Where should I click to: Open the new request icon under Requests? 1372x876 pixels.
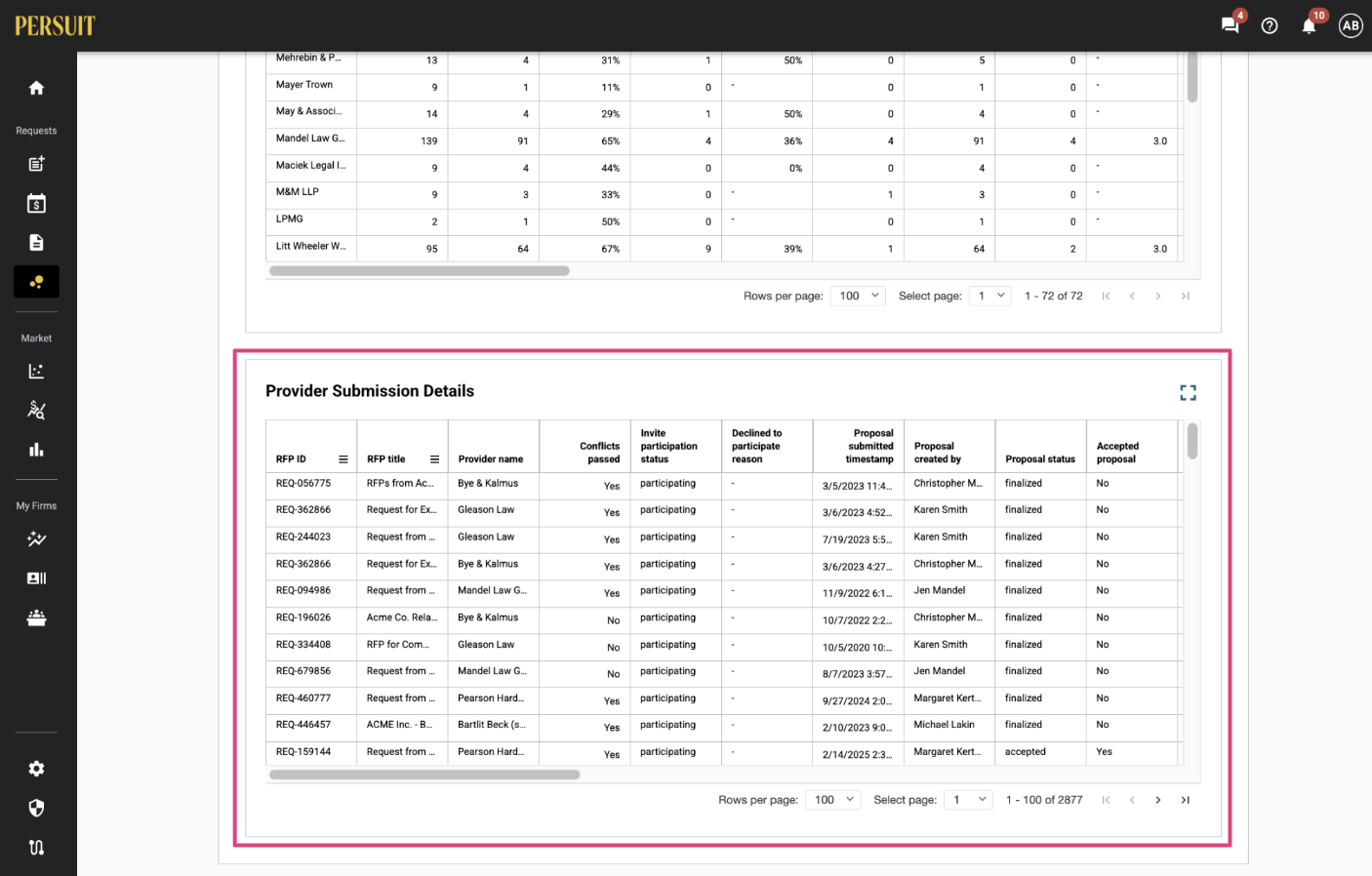(x=36, y=164)
